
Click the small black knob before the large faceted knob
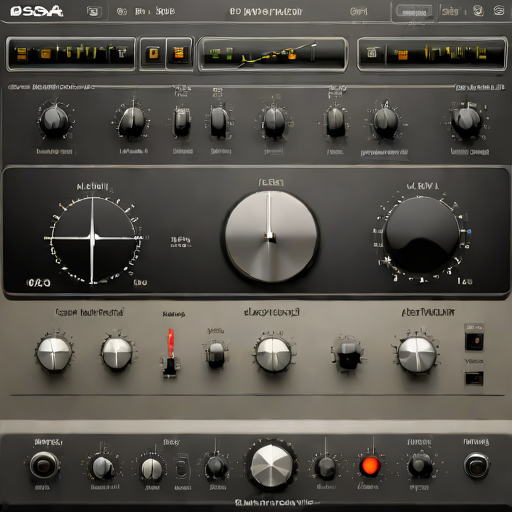217,467
